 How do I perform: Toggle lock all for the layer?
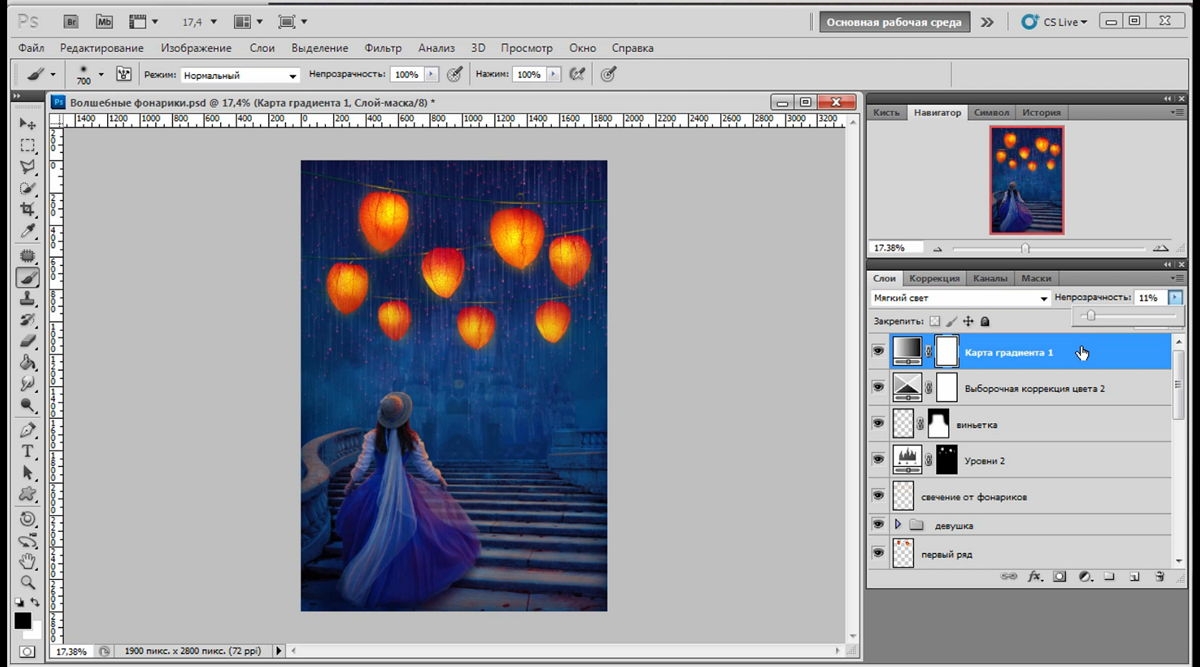pos(985,321)
